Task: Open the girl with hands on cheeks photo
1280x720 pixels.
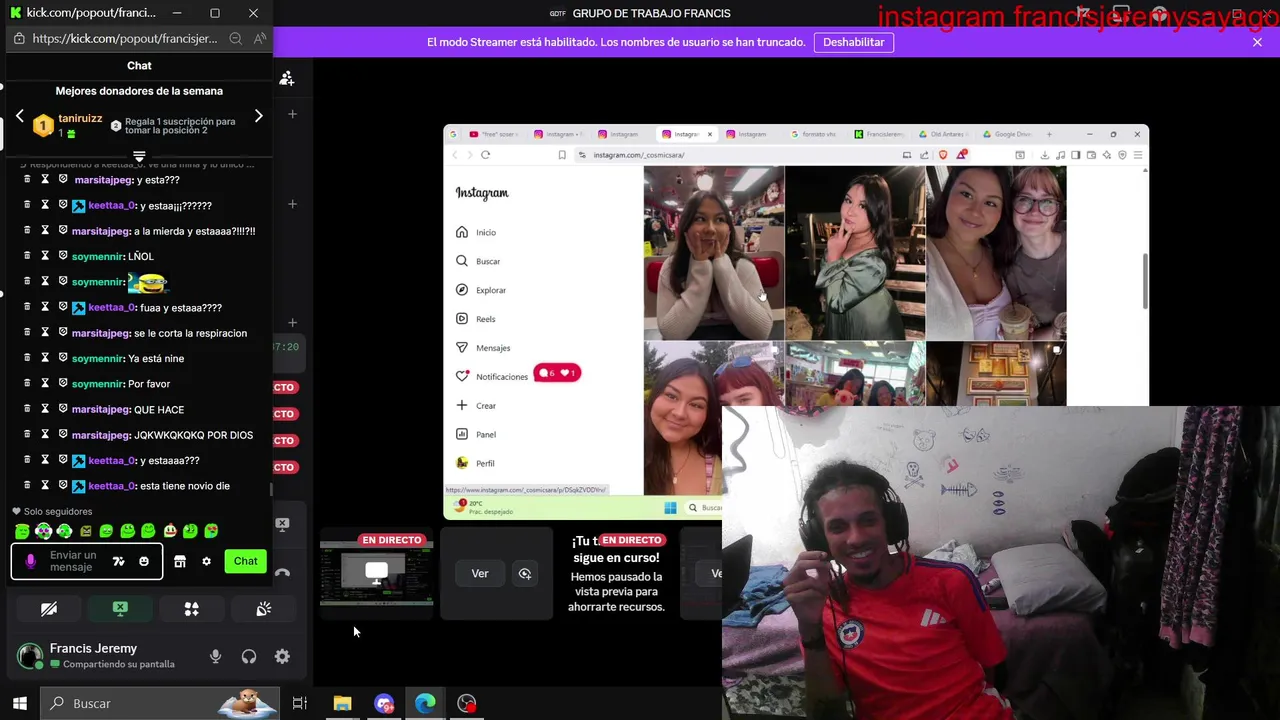Action: click(x=714, y=253)
